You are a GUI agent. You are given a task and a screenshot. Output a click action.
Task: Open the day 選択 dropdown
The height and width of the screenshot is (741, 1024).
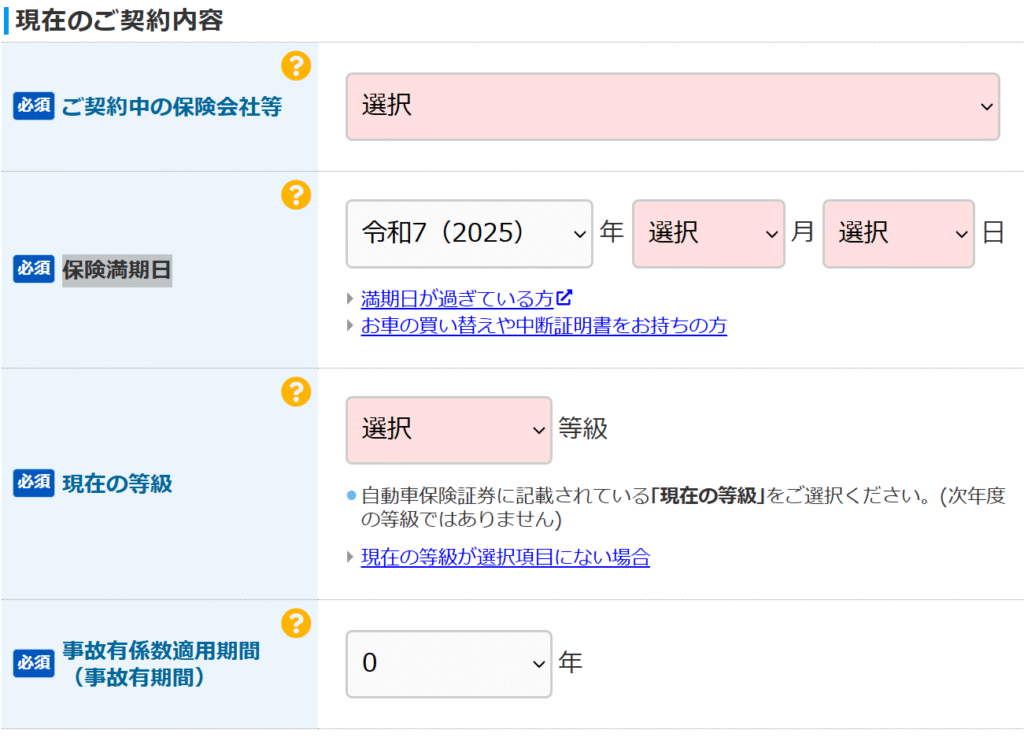coord(897,234)
